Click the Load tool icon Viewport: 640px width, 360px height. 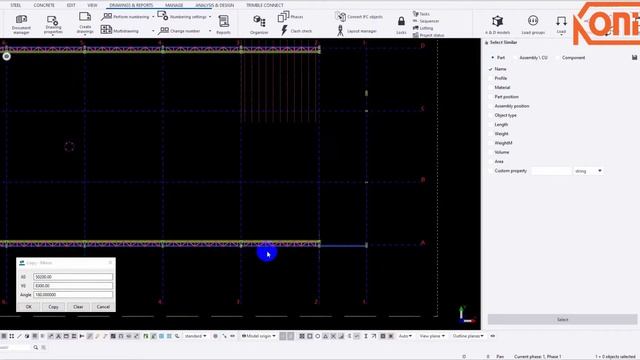tap(561, 21)
